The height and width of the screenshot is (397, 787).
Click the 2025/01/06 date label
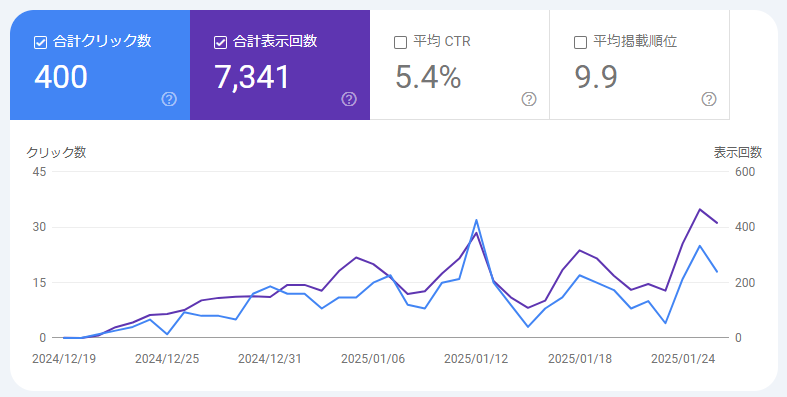[373, 359]
